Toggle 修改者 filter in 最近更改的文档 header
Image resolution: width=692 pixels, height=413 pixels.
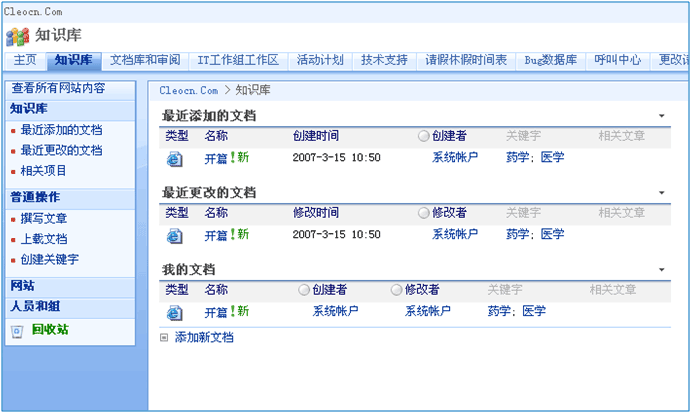423,213
